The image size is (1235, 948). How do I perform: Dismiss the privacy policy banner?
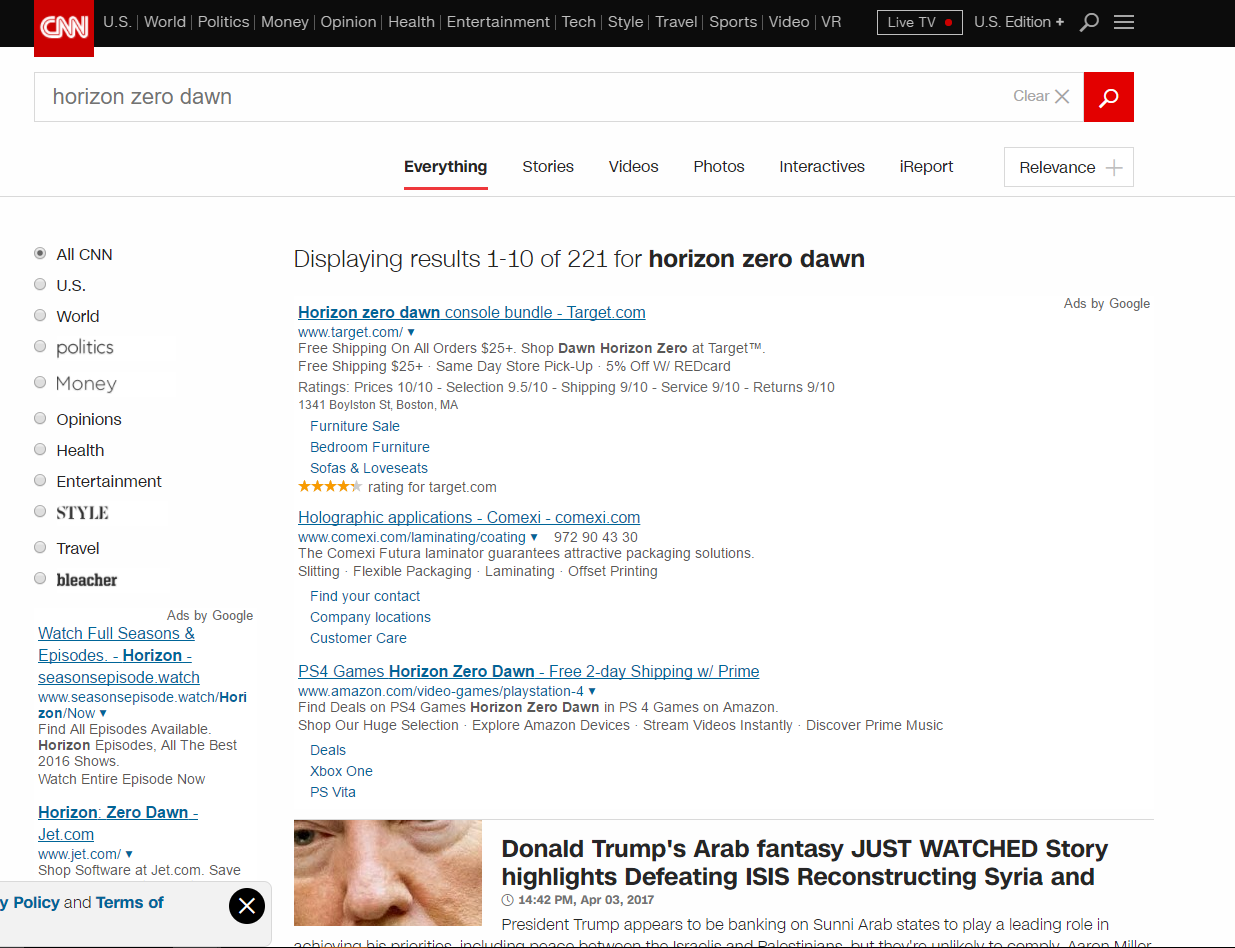[x=247, y=906]
